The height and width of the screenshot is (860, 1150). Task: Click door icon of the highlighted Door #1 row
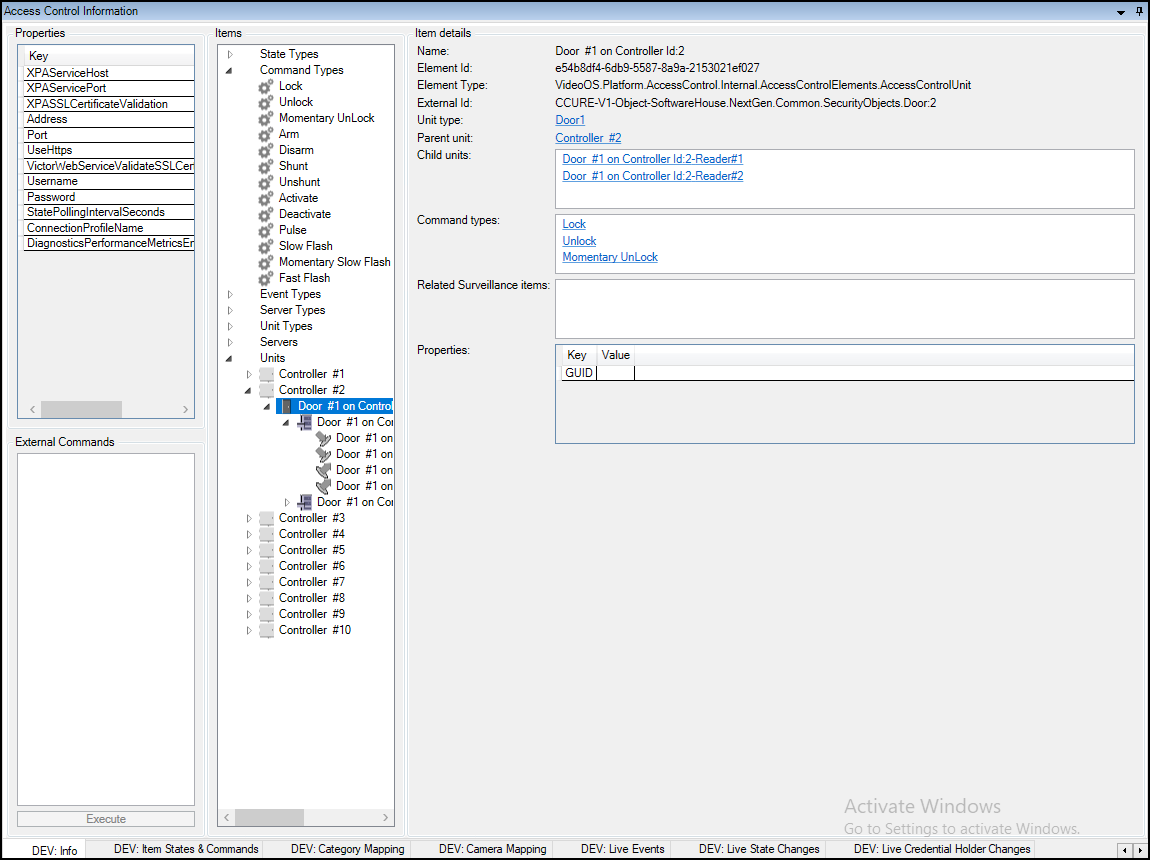coord(286,406)
